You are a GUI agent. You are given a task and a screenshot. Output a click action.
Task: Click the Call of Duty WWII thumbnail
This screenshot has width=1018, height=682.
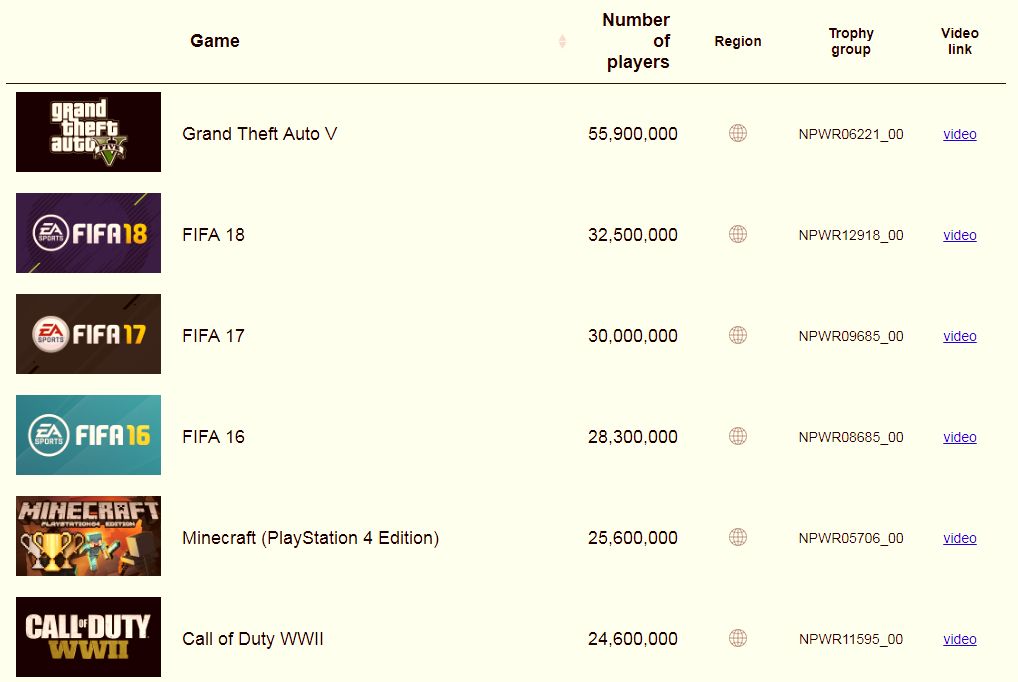click(88, 637)
